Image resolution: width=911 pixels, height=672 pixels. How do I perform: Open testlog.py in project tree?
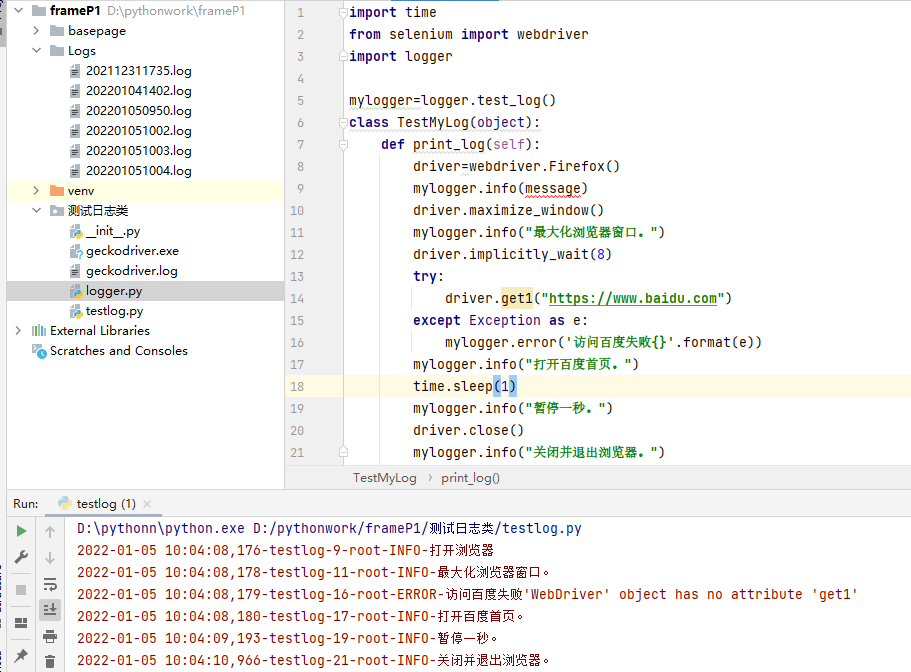click(114, 311)
